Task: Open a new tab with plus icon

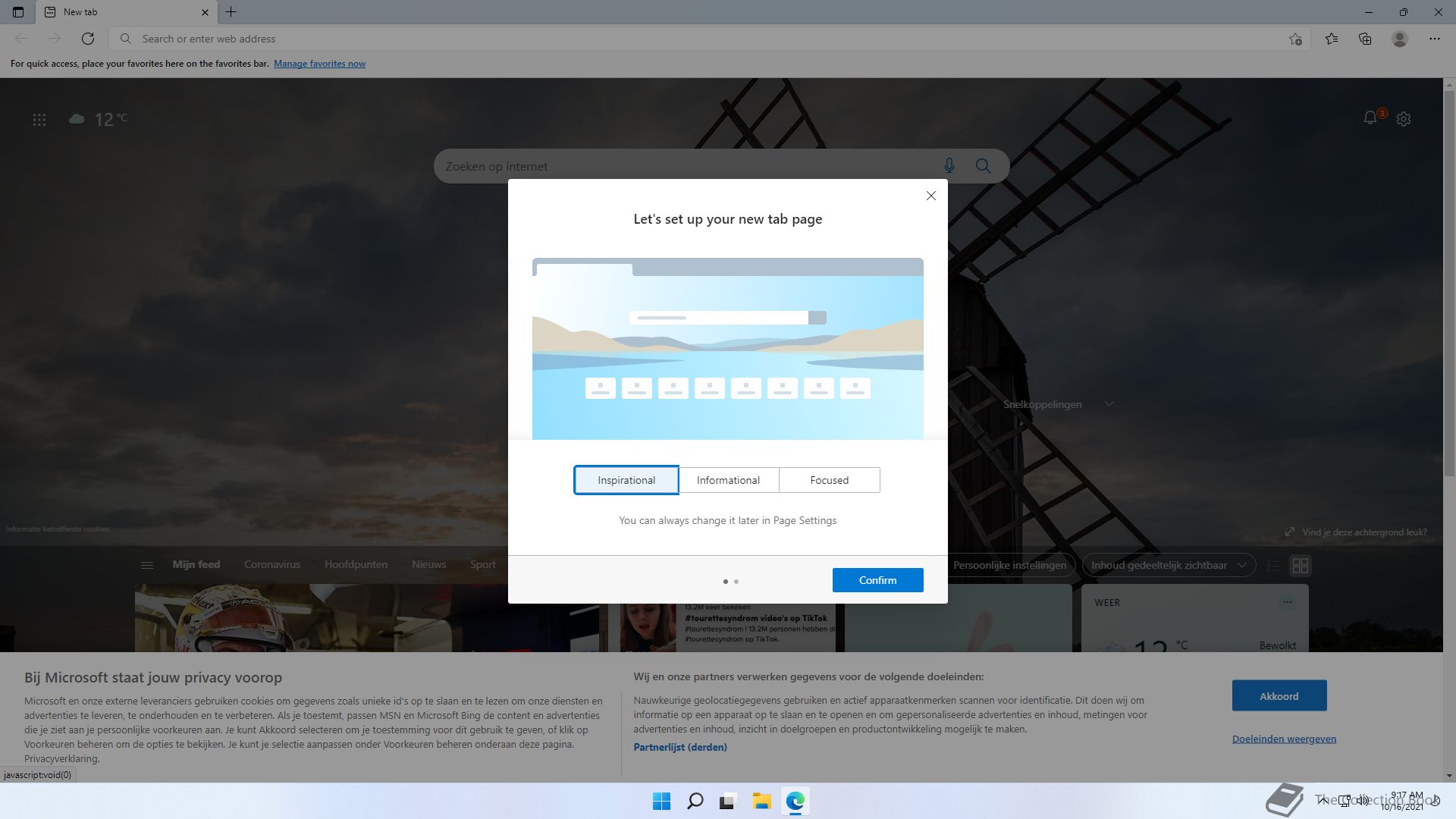Action: (x=231, y=12)
